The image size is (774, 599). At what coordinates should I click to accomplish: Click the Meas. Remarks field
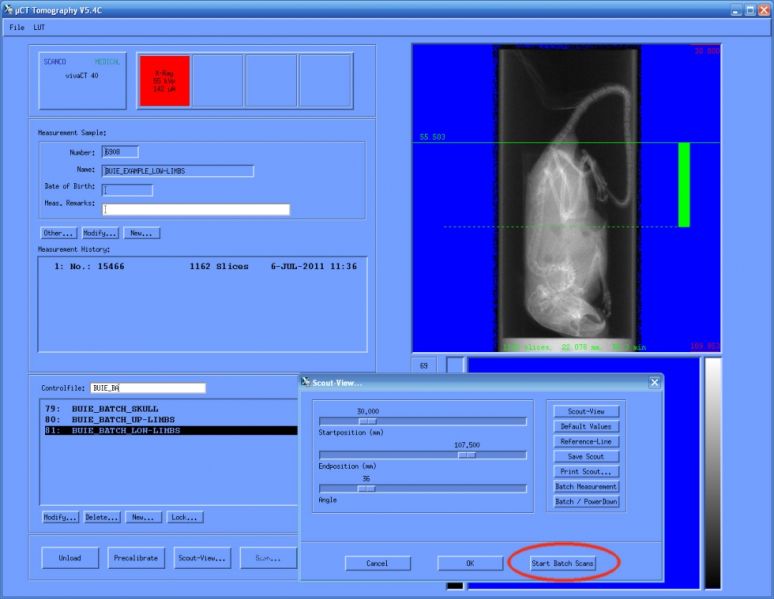pos(196,209)
